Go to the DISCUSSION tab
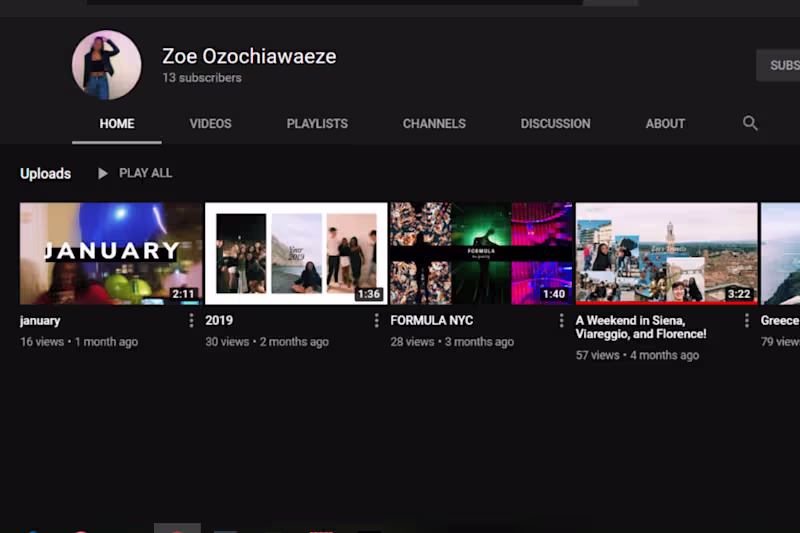The height and width of the screenshot is (533, 800). (555, 124)
